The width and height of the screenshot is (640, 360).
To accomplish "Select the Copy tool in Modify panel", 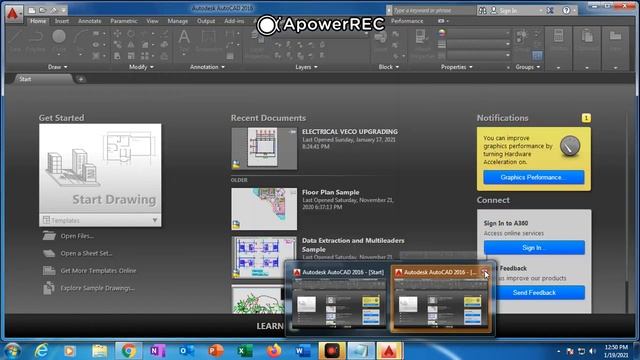I will [x=117, y=44].
